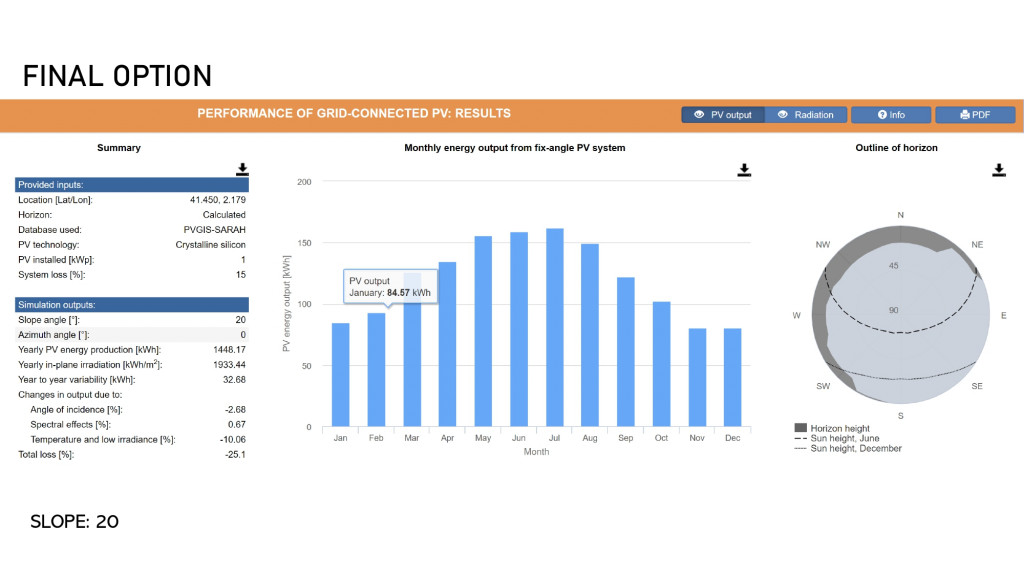The height and width of the screenshot is (576, 1024).
Task: Open the Info button
Action: 890,115
